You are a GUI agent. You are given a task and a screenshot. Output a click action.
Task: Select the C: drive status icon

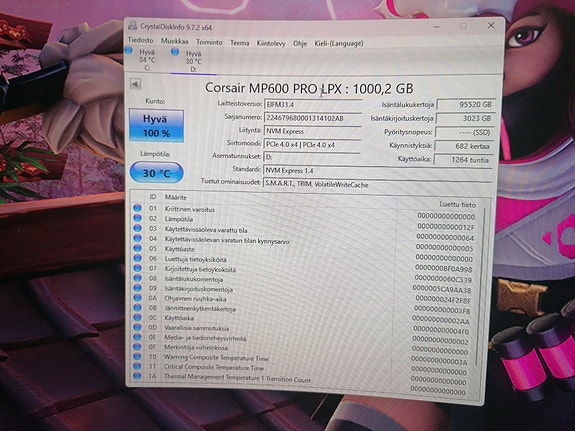click(x=128, y=50)
